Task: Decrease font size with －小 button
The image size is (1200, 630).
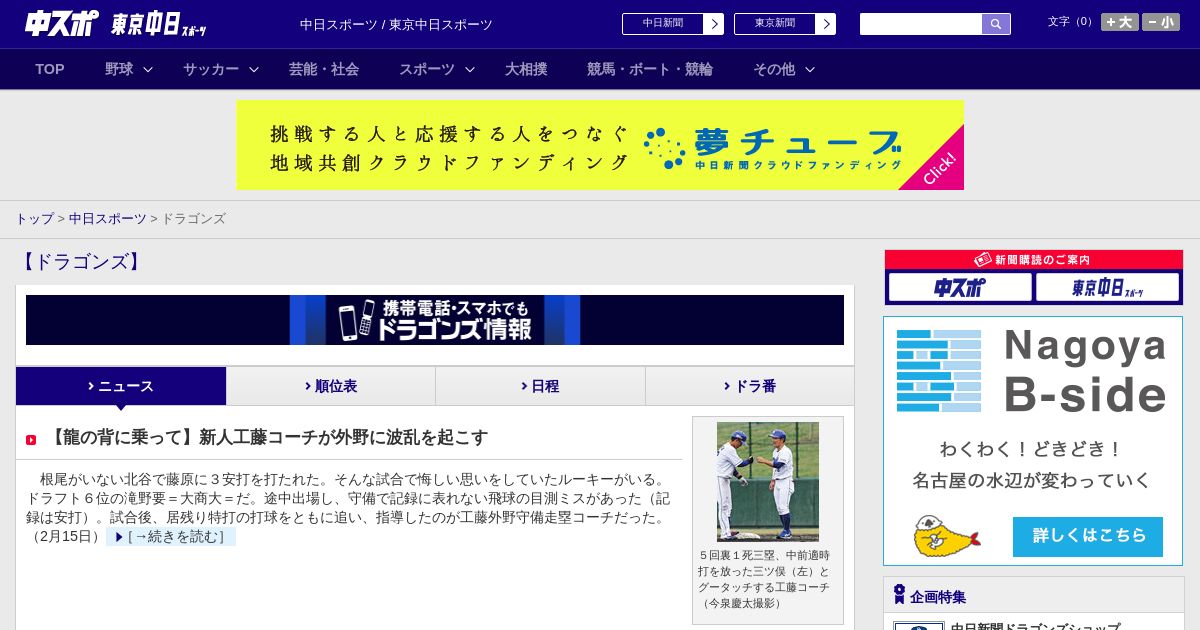Action: (x=1161, y=22)
